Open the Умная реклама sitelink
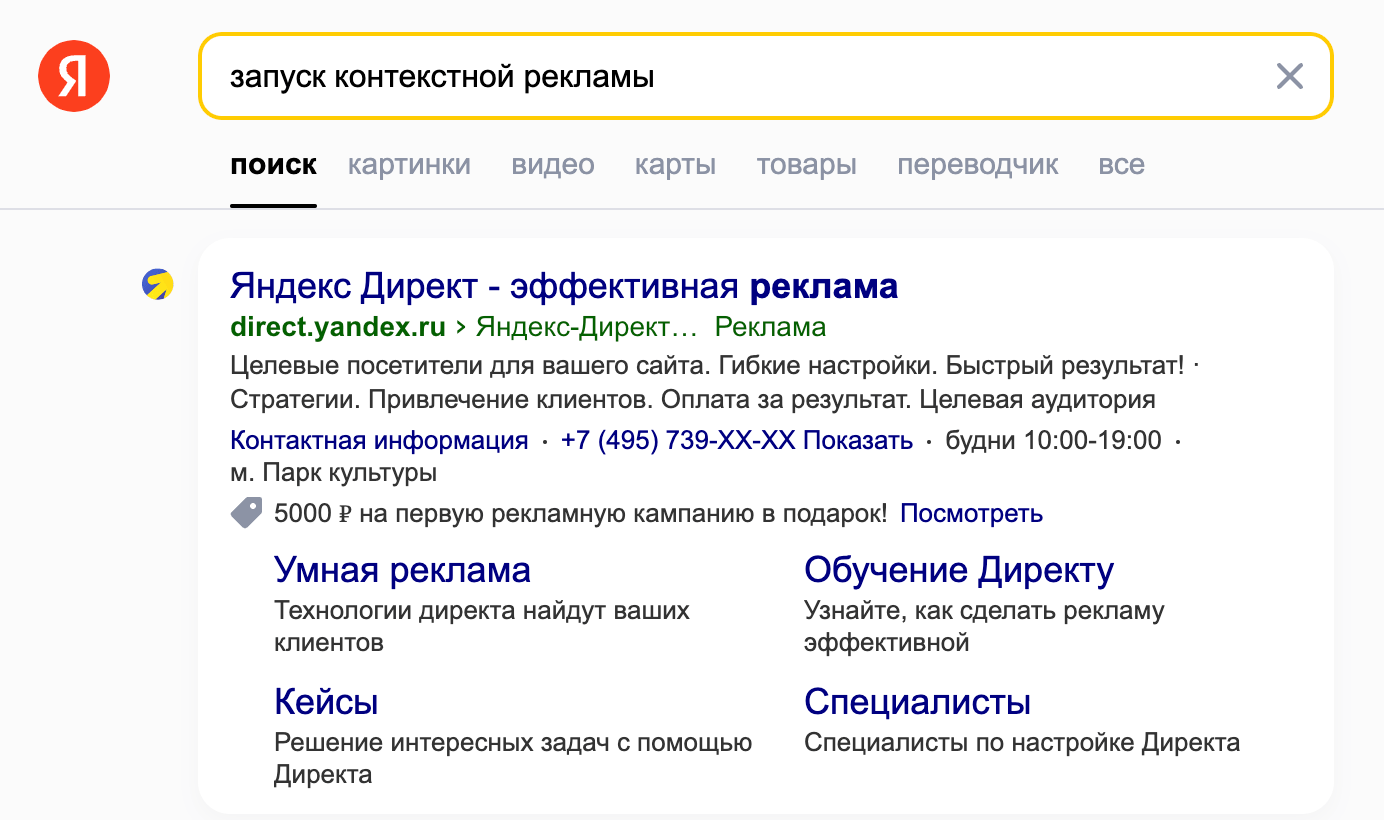Screen dimensions: 1384x820 click(x=401, y=570)
